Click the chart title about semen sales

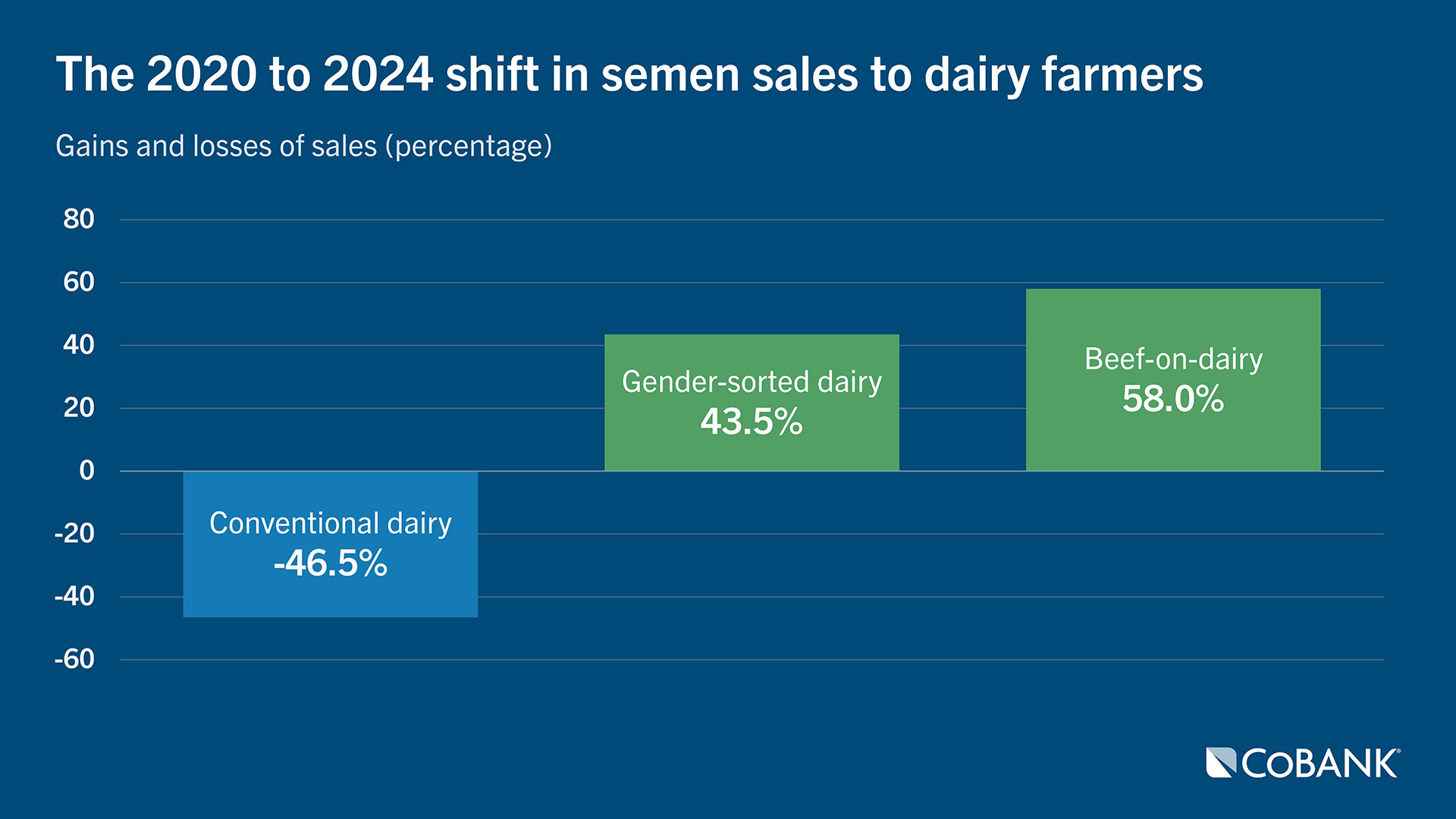click(x=629, y=74)
